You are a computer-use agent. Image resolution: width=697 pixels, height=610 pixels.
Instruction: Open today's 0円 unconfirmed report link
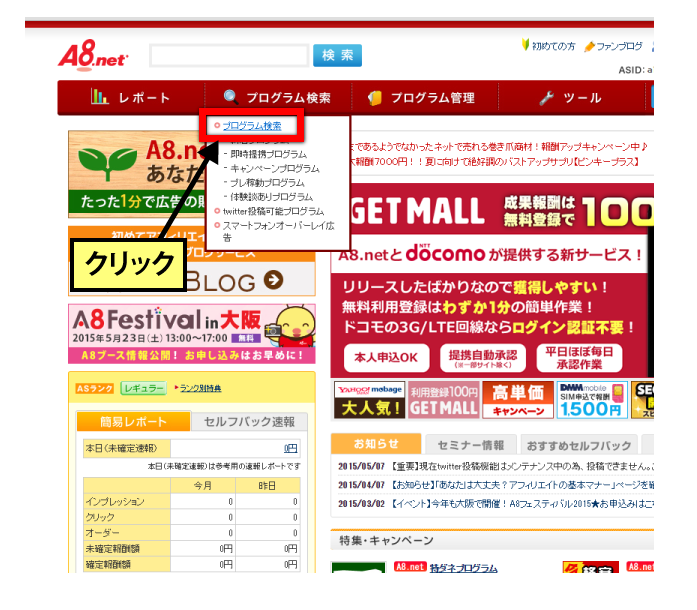tap(291, 448)
